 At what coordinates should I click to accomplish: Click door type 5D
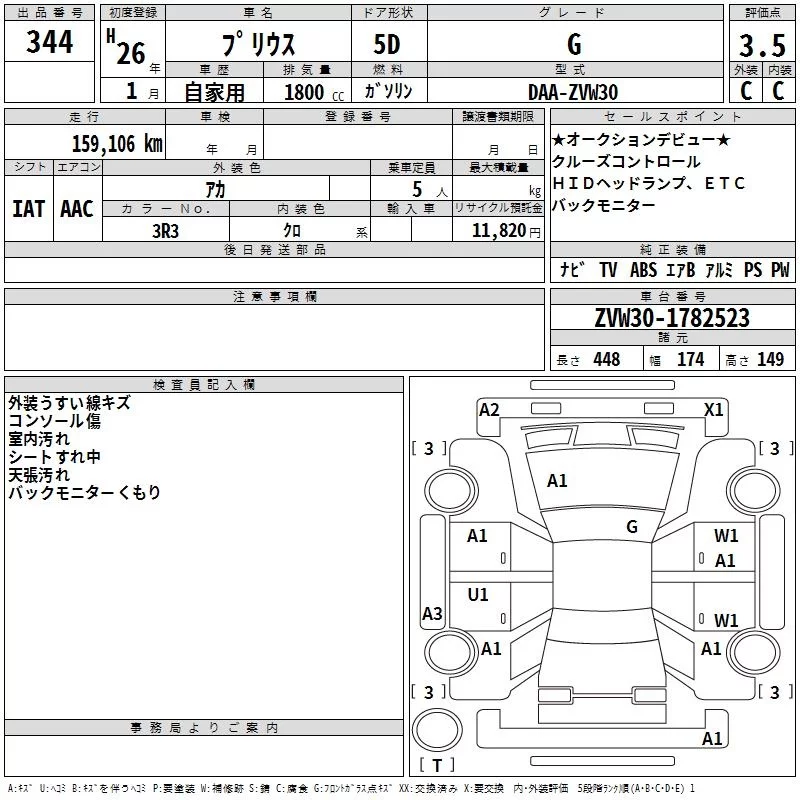coord(387,44)
